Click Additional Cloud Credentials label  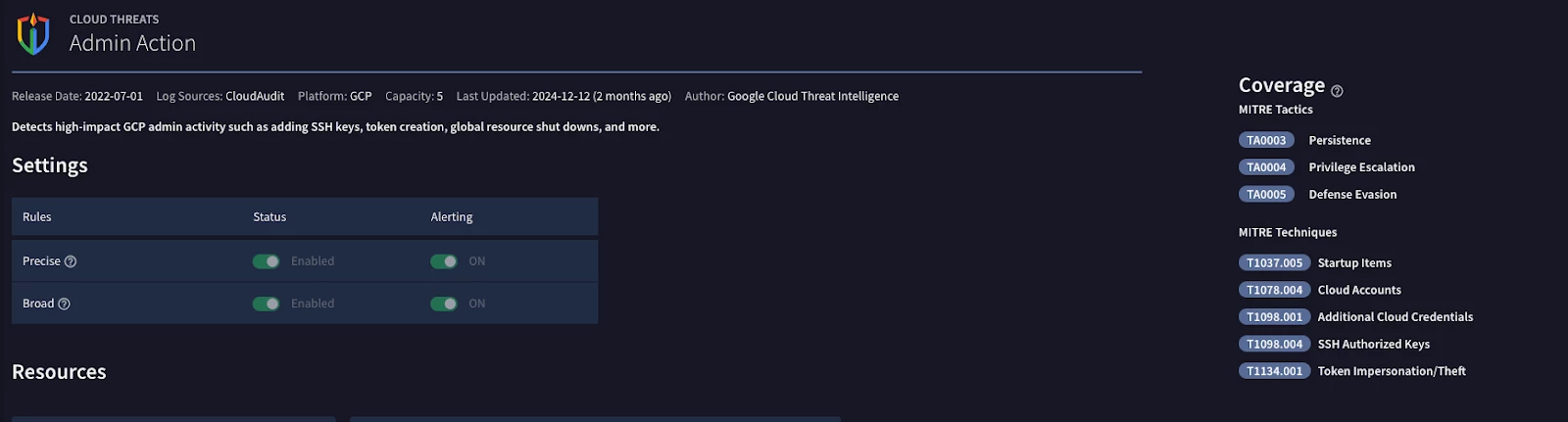click(x=1395, y=317)
